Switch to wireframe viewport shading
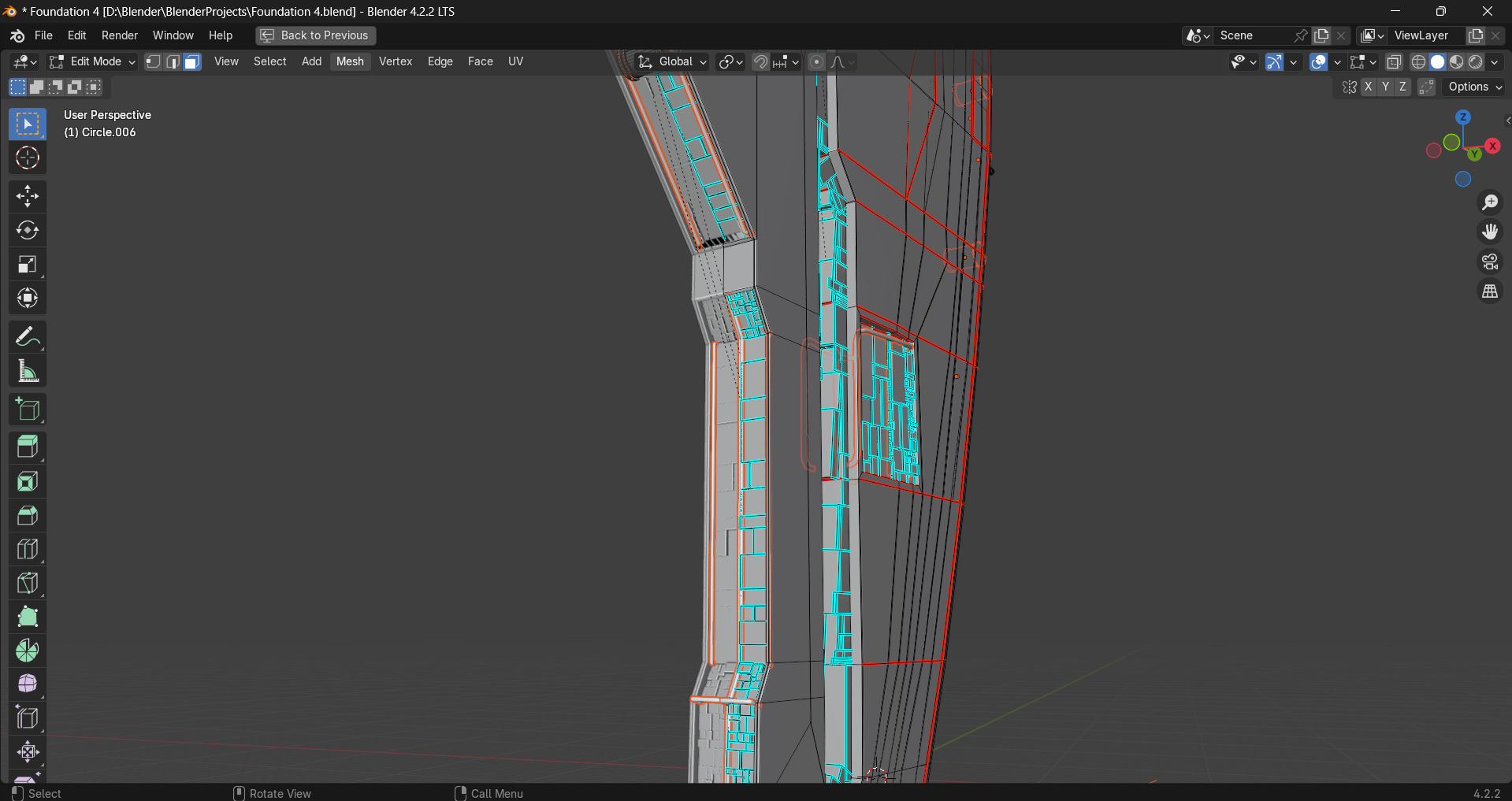 pyautogui.click(x=1418, y=62)
